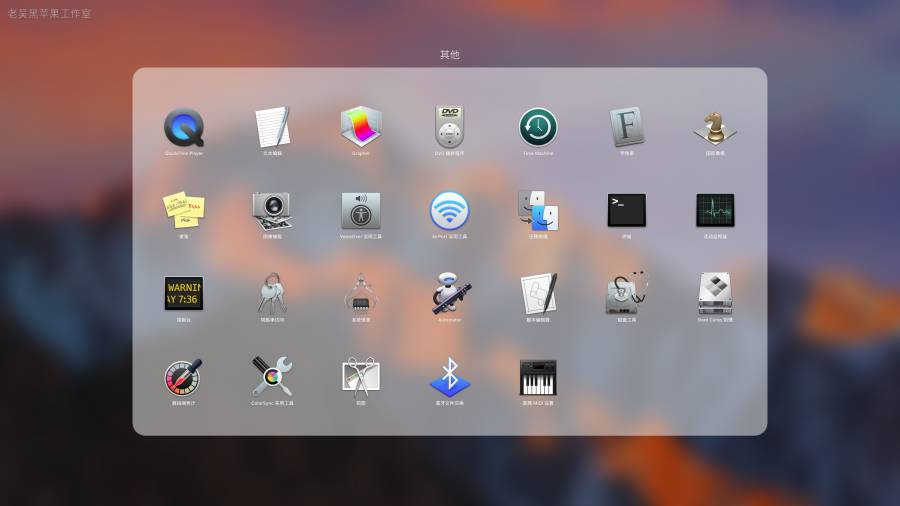Open Console with the WARNING icon
This screenshot has width=900, height=506.
pyautogui.click(x=184, y=293)
